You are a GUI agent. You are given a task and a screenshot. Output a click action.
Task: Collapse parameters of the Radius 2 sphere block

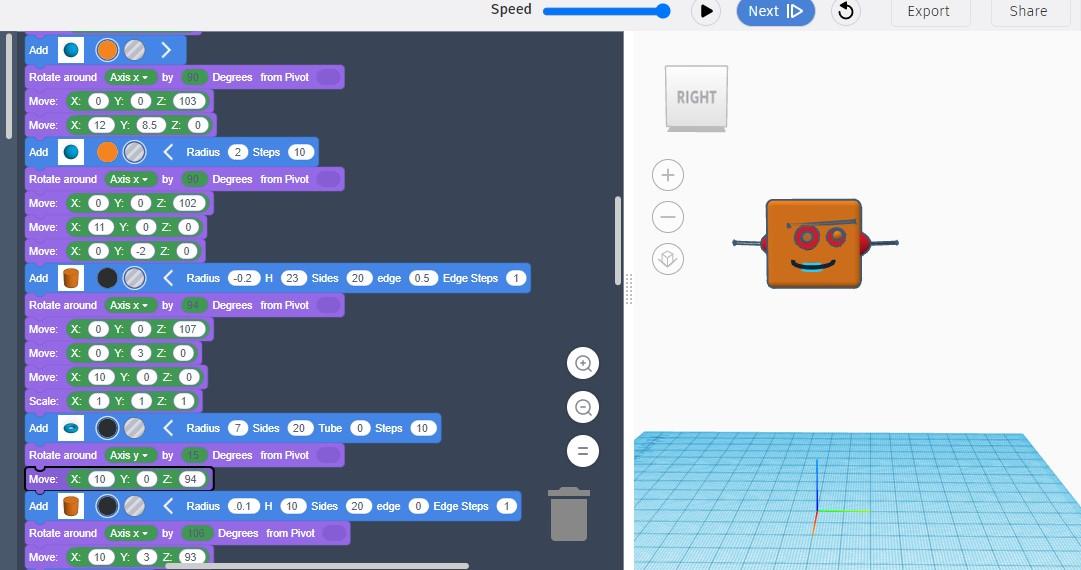168,152
